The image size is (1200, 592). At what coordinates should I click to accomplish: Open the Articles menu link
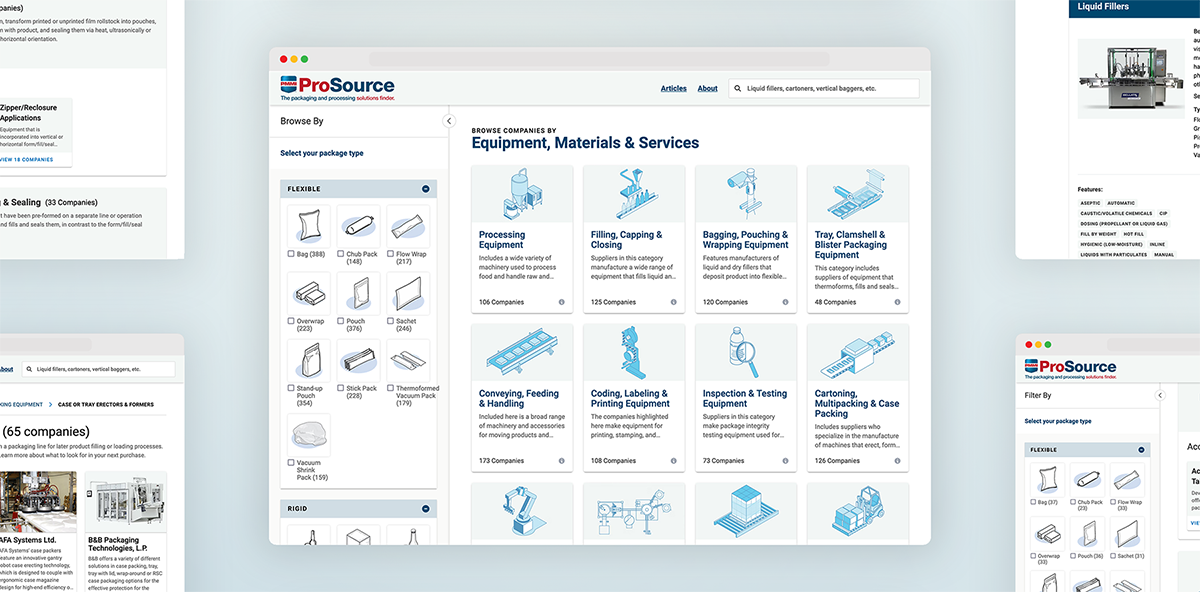pos(673,89)
